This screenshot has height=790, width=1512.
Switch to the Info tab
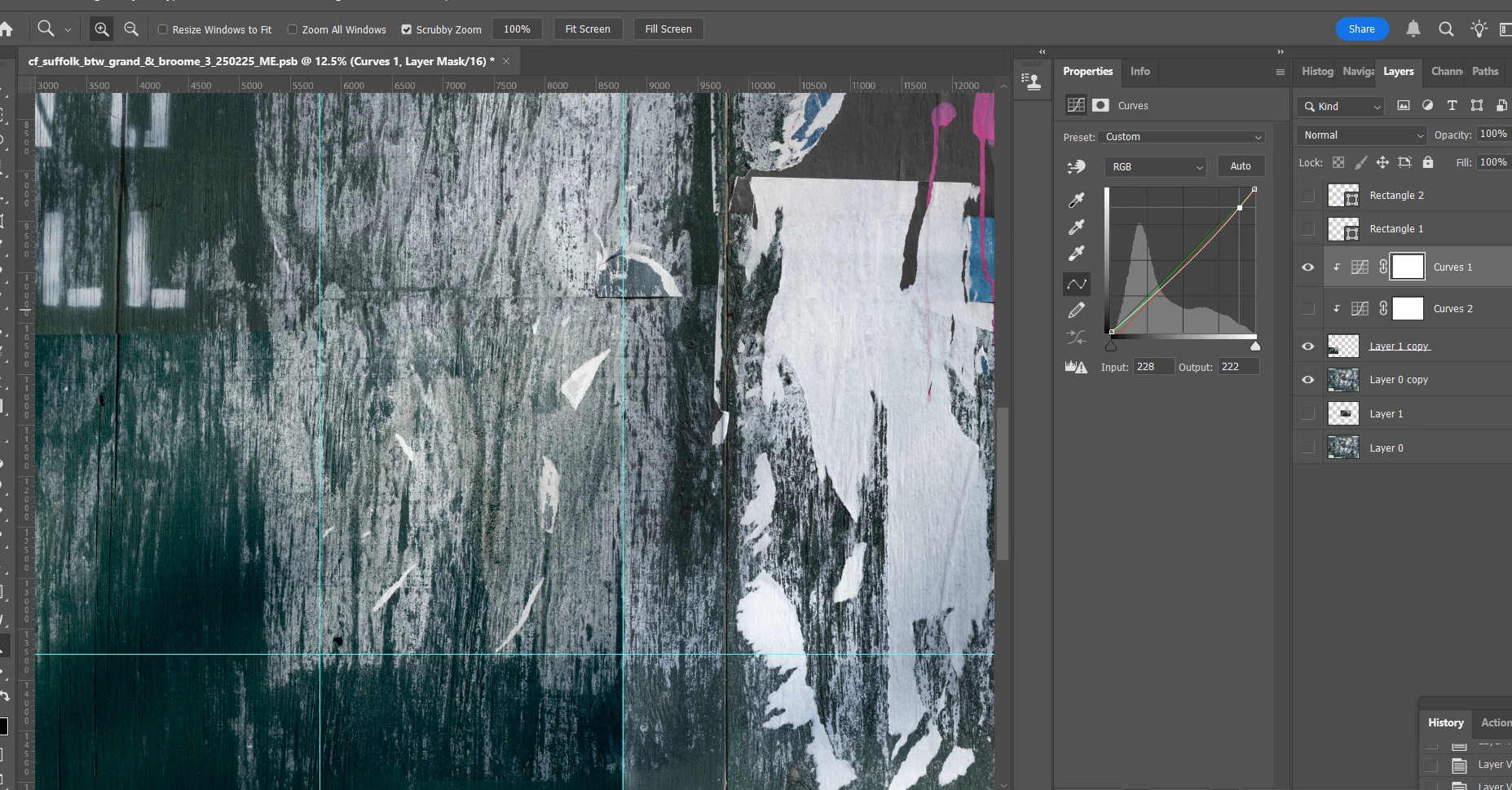tap(1140, 72)
